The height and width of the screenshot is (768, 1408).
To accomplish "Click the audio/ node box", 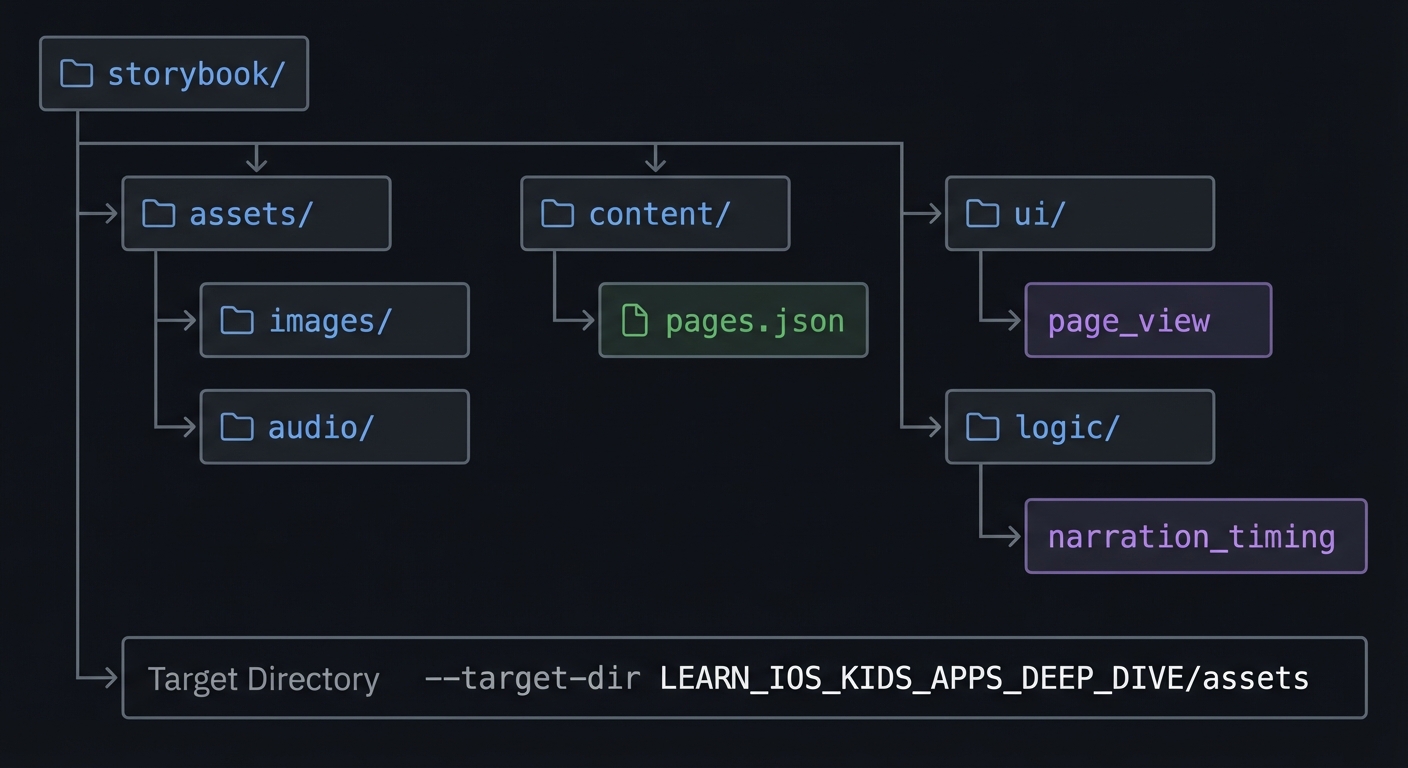I will [334, 426].
